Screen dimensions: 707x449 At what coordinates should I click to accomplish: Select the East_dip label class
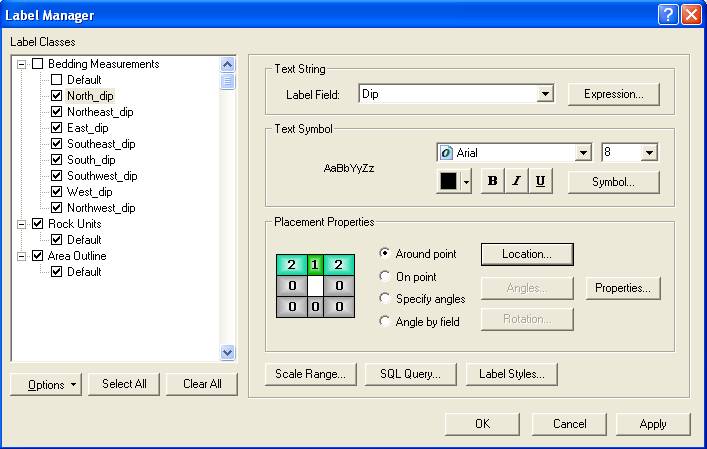pos(88,128)
